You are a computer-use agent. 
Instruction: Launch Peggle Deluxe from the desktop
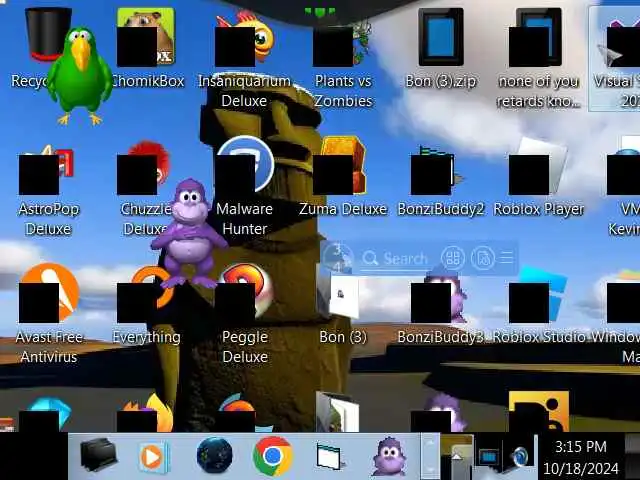coord(244,293)
